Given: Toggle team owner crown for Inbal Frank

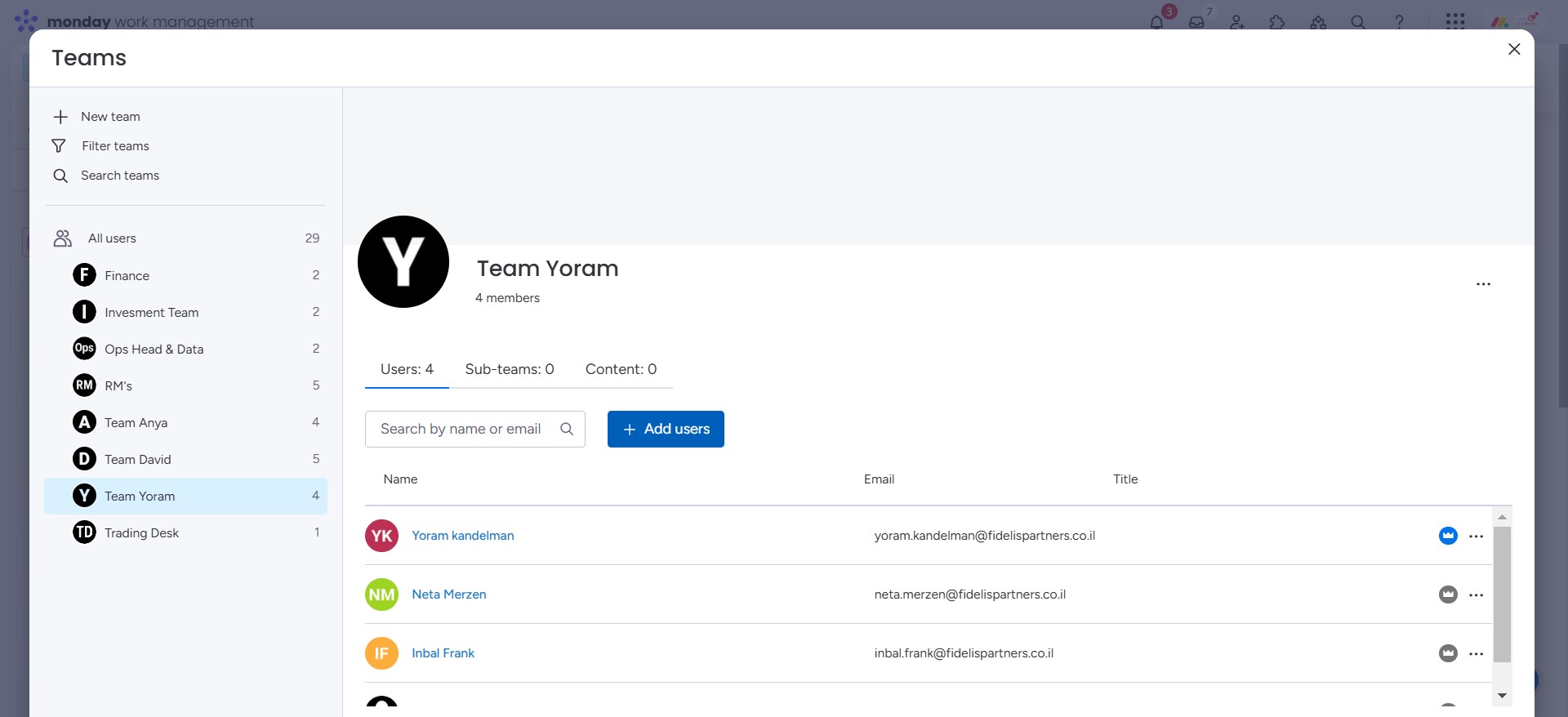Looking at the screenshot, I should [x=1448, y=653].
